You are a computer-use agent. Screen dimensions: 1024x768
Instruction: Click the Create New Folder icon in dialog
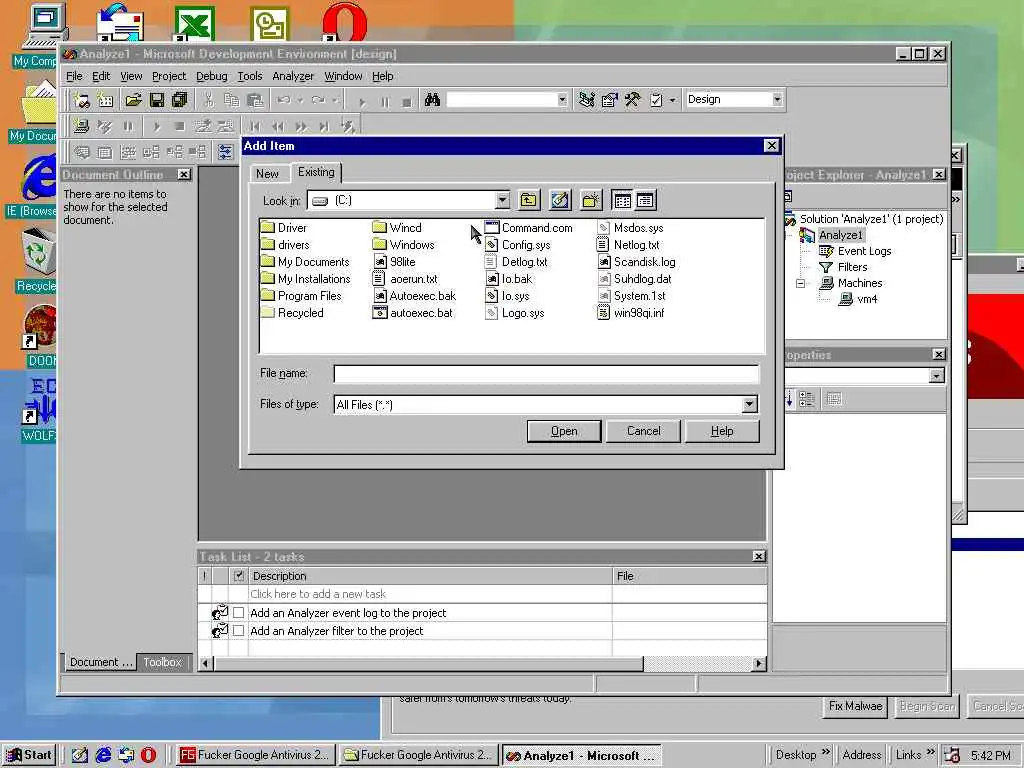590,200
